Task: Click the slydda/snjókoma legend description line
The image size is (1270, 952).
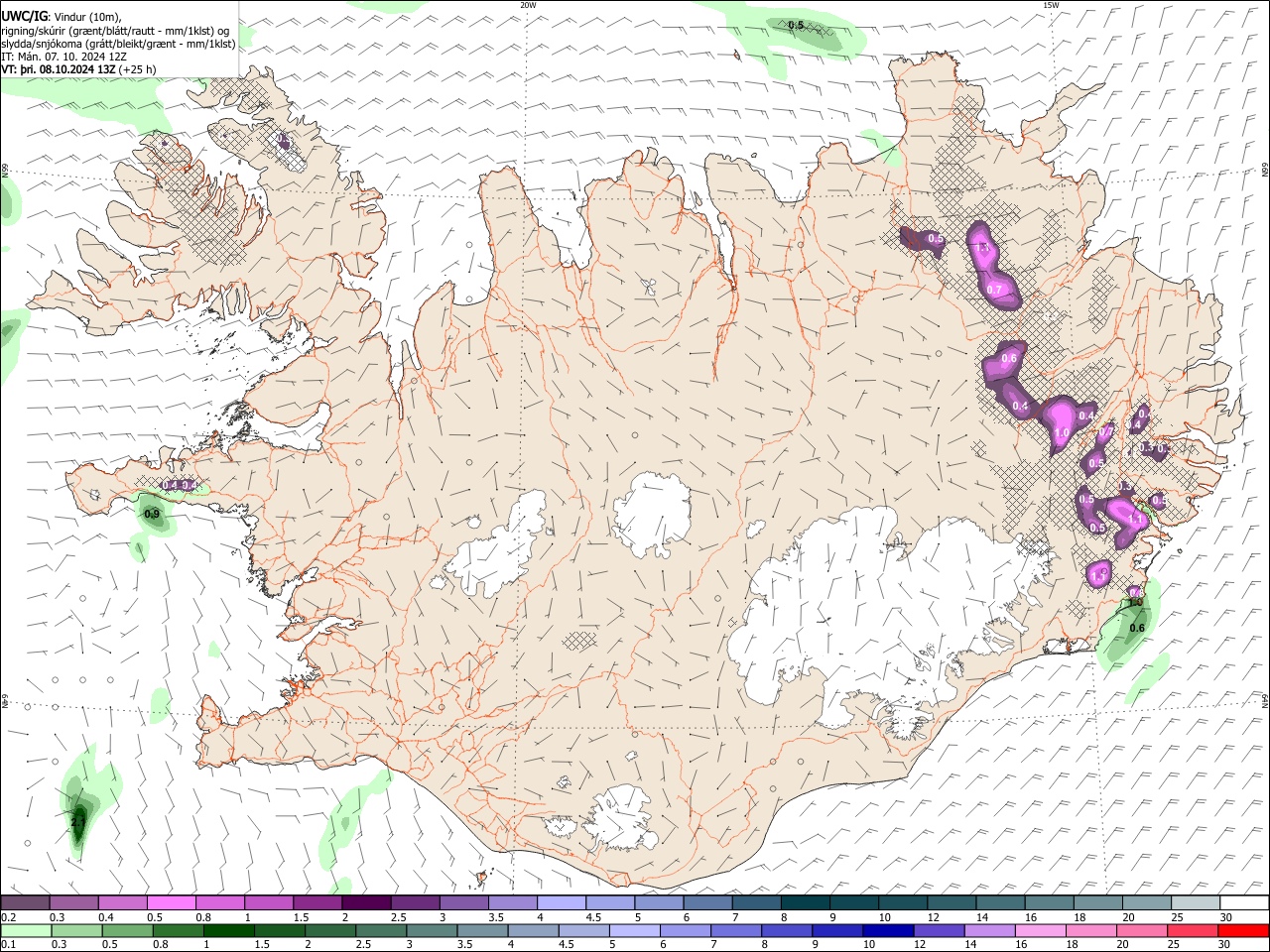Action: point(118,44)
